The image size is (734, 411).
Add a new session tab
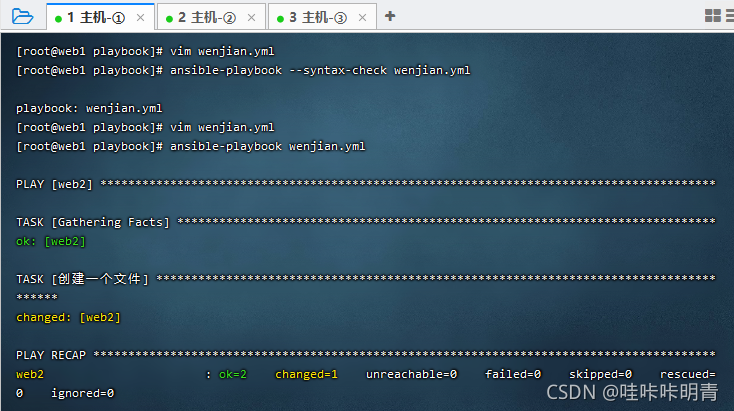point(390,16)
